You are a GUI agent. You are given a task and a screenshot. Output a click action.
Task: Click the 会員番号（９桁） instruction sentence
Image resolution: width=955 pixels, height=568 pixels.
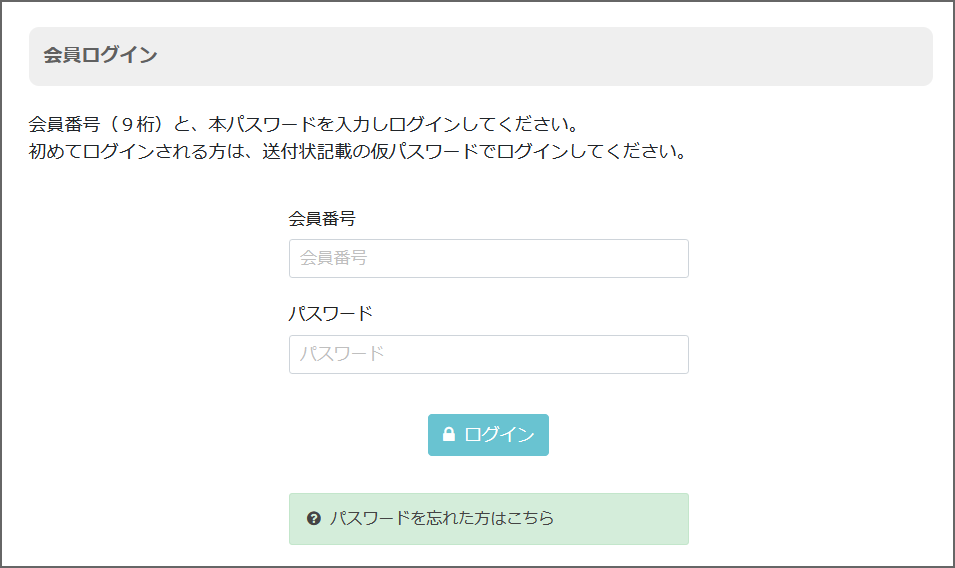303,125
